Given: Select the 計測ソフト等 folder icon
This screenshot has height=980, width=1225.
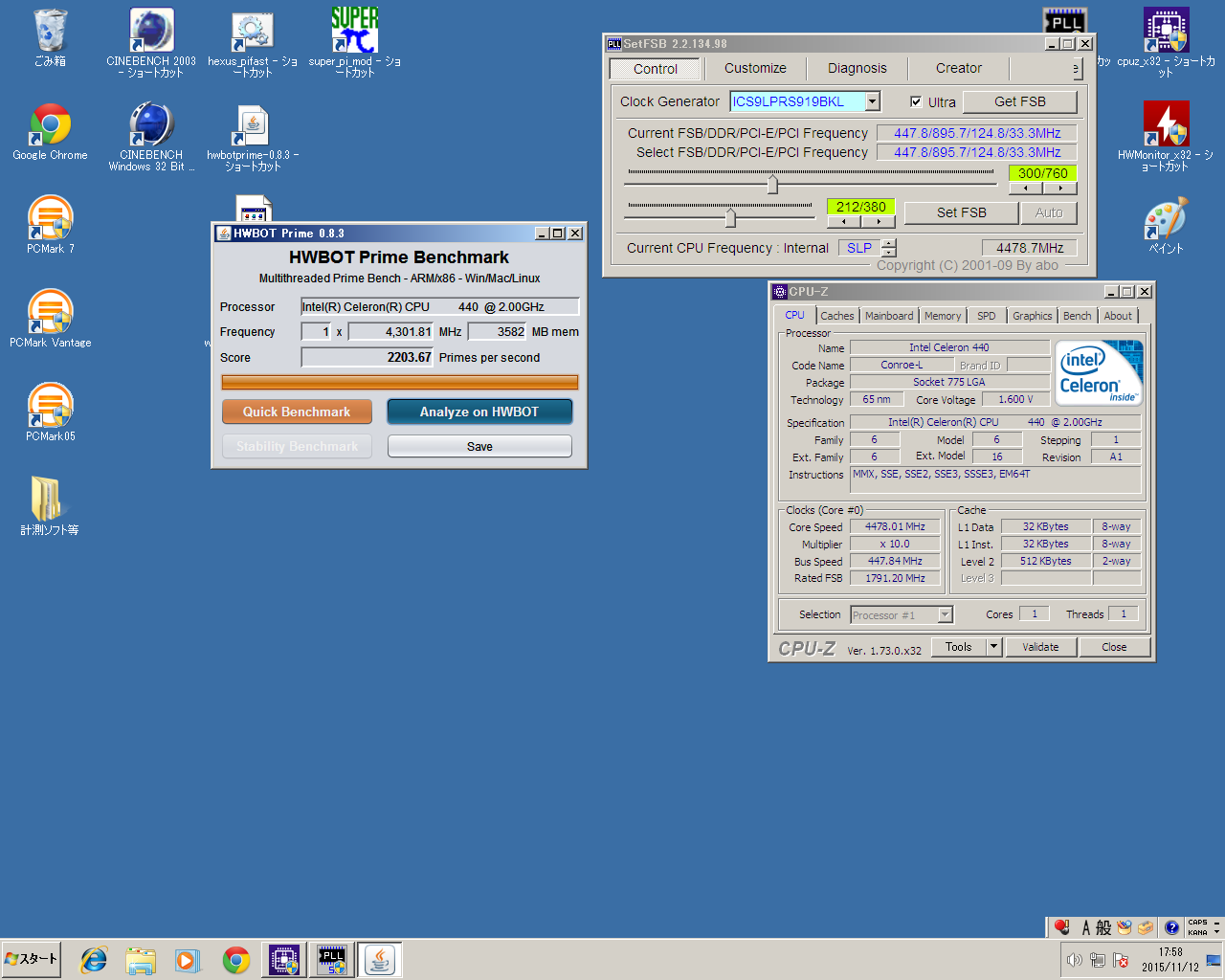Looking at the screenshot, I should [x=50, y=507].
